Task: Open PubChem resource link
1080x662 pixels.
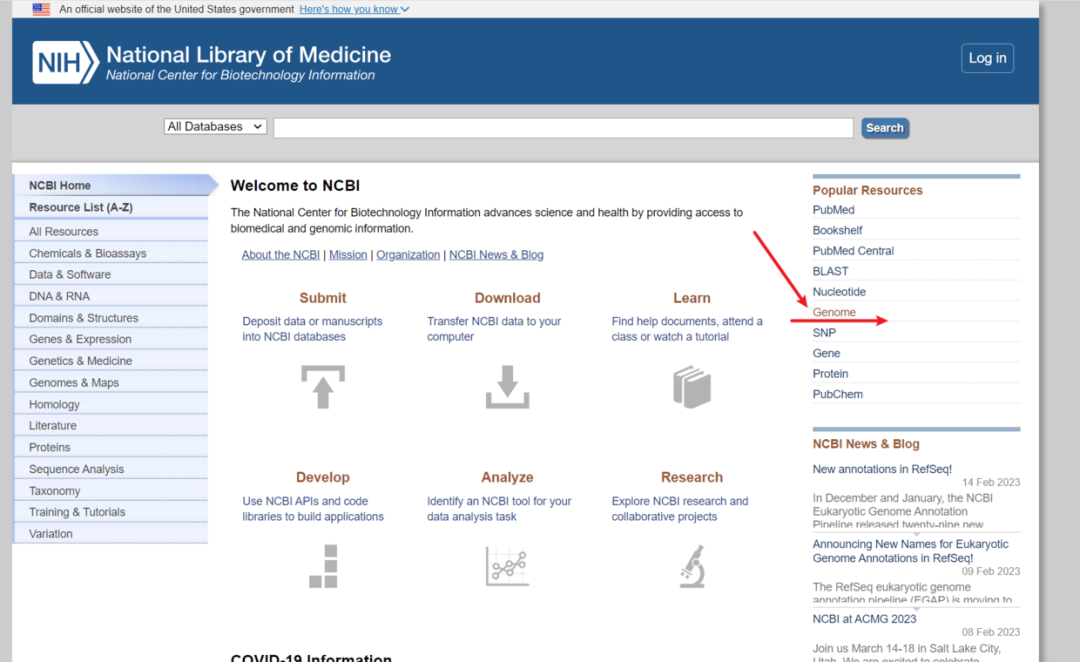Action: click(x=837, y=395)
